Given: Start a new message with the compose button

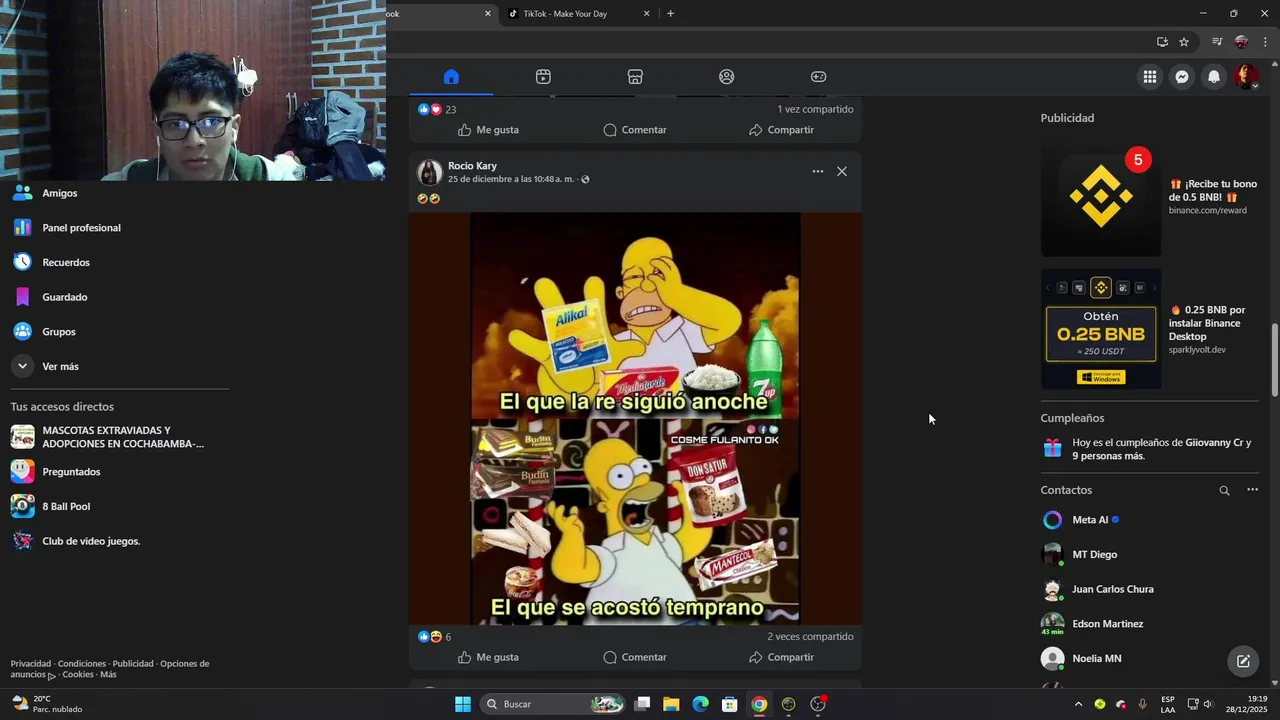Looking at the screenshot, I should click(1243, 661).
